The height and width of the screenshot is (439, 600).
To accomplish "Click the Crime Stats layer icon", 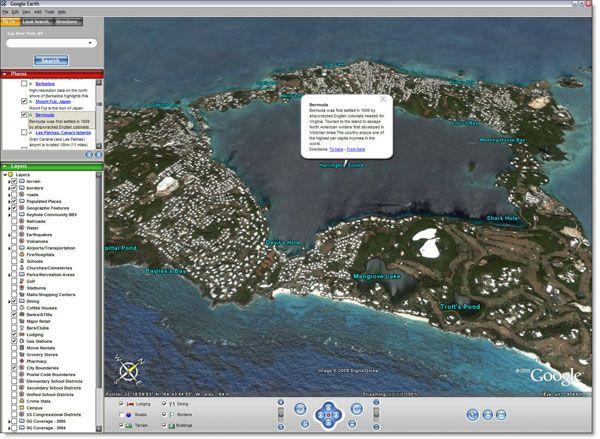I will pyautogui.click(x=22, y=401).
